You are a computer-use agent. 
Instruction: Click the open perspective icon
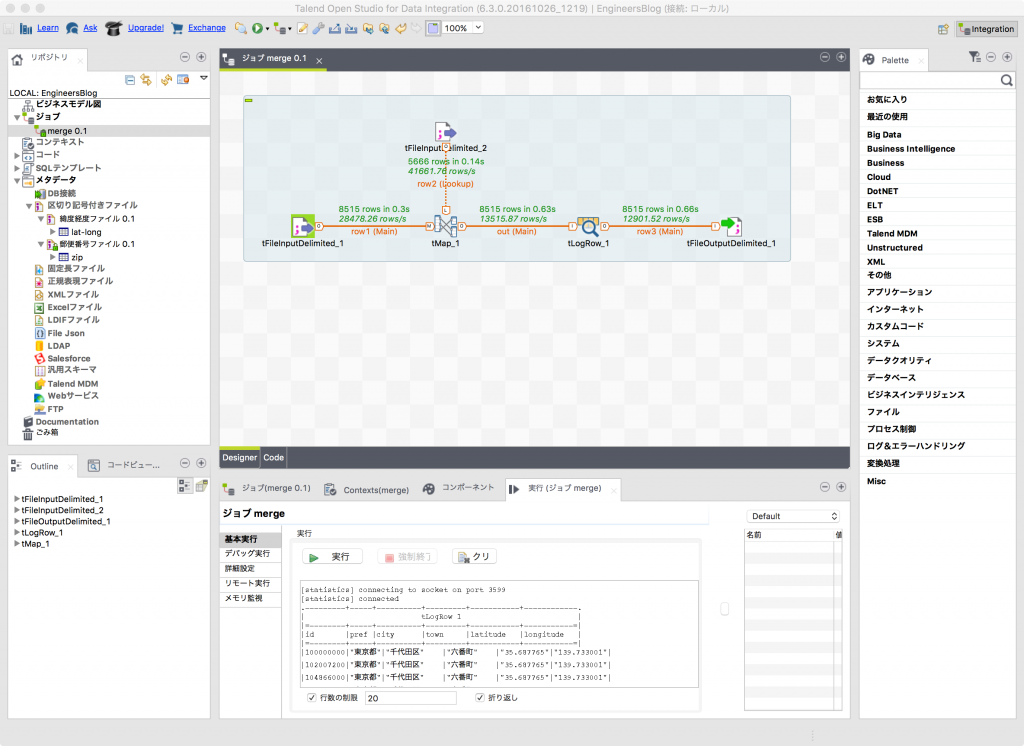click(x=943, y=29)
